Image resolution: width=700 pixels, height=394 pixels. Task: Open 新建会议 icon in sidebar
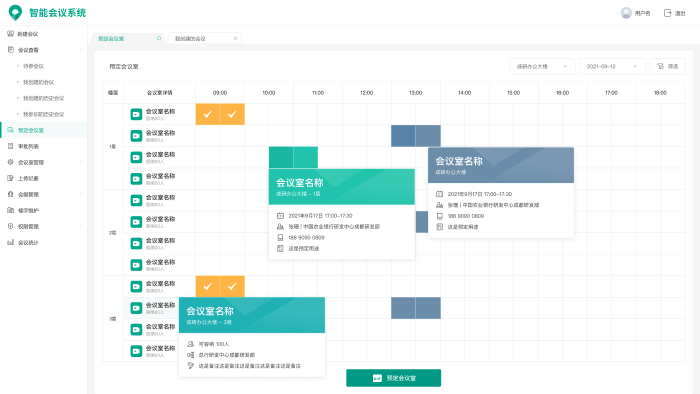[10, 34]
